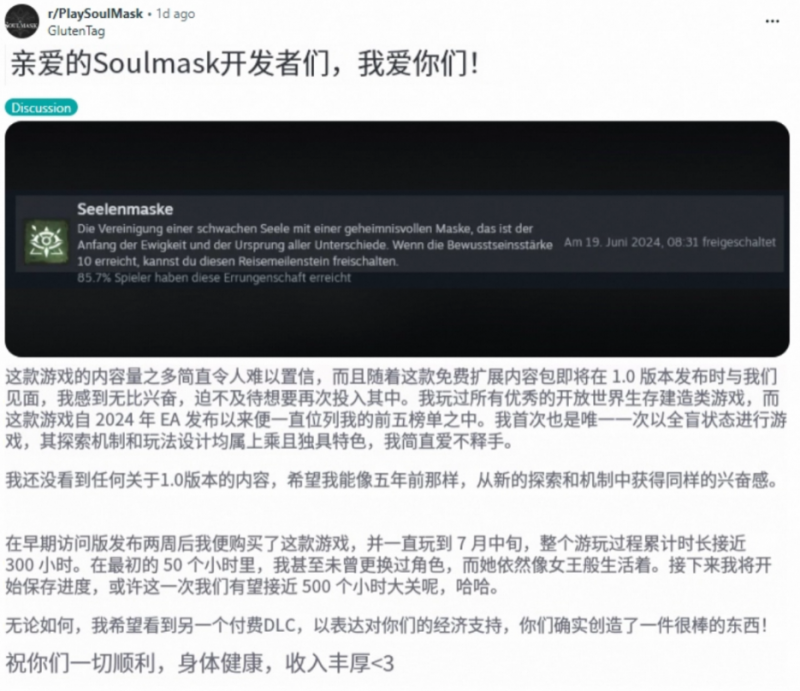Open GlutenTag's user profile
Viewport: 800px width, 691px height.
pyautogui.click(x=77, y=31)
